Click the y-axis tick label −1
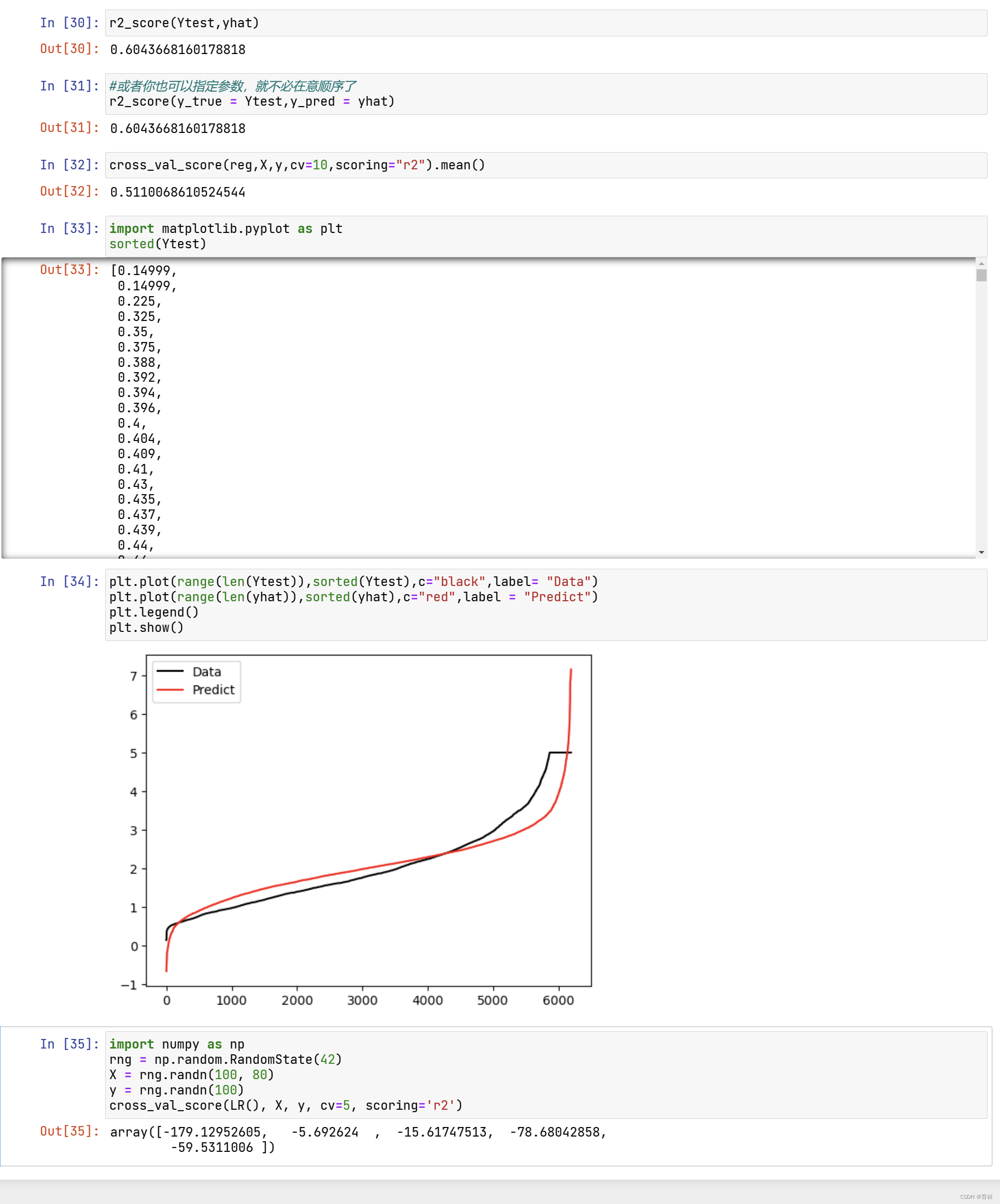The width and height of the screenshot is (1000, 1204). [129, 985]
